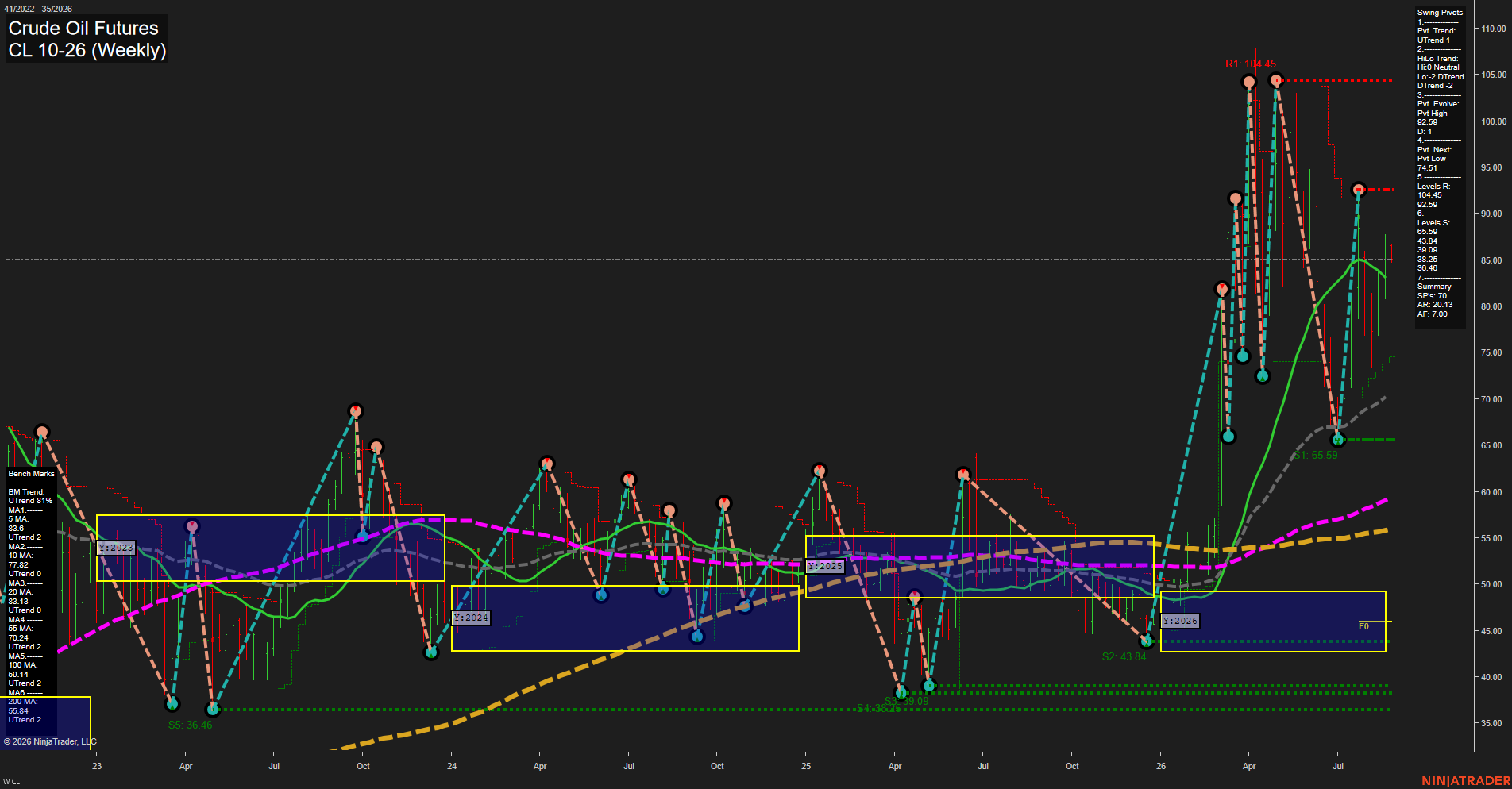Click the "SP's: 70" summary line

(1432, 296)
